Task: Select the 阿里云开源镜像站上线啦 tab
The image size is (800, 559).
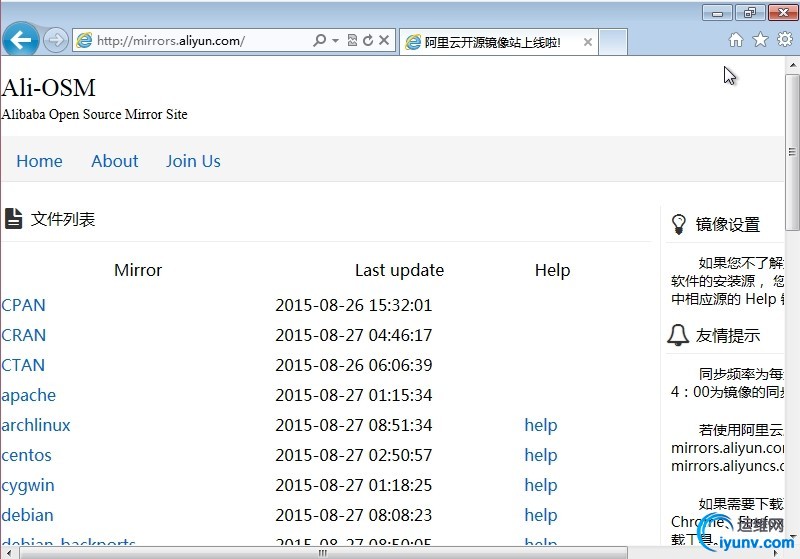Action: coord(498,42)
